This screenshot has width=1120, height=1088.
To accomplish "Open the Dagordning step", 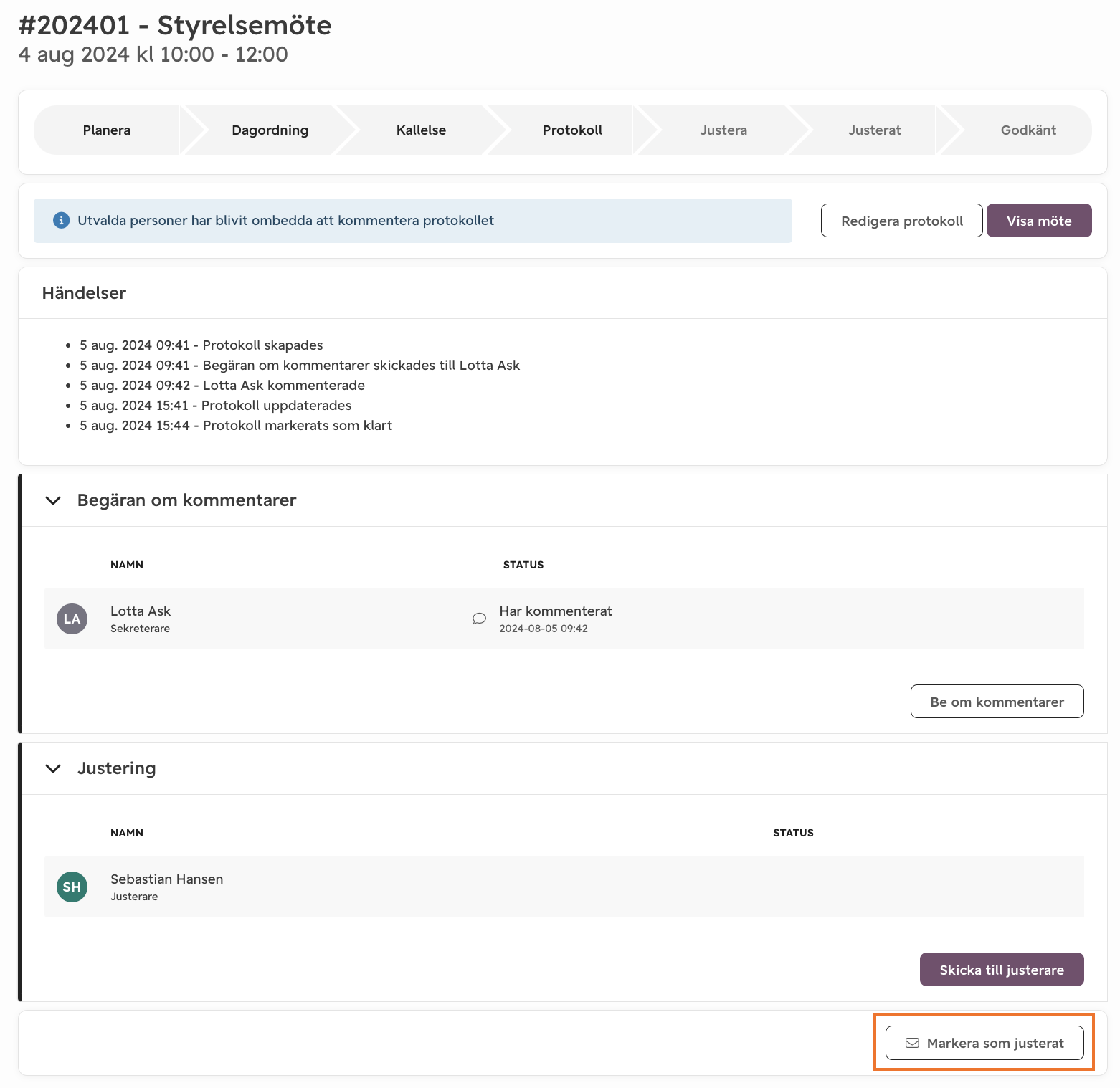I will [270, 130].
